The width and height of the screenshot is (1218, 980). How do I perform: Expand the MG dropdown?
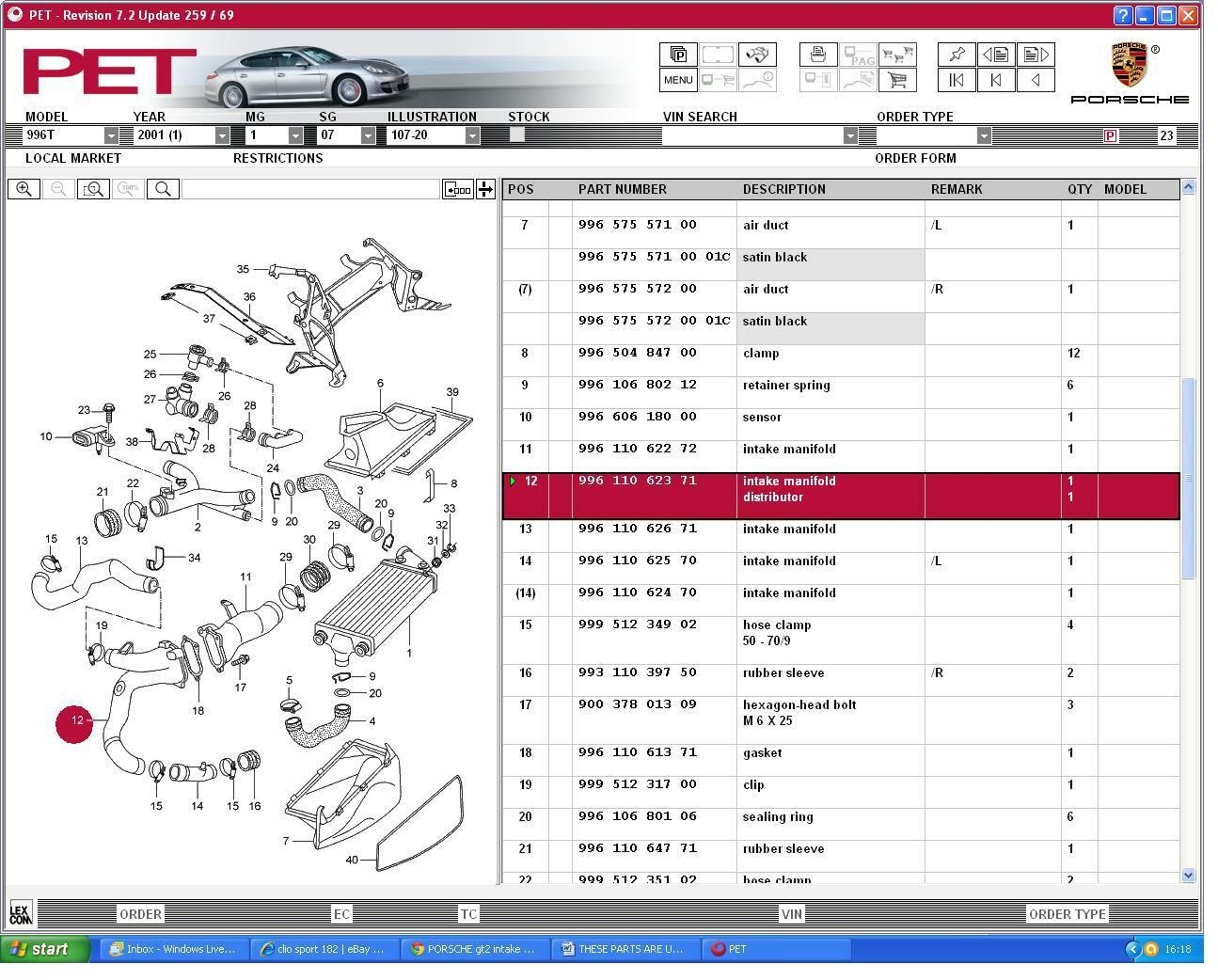click(295, 135)
